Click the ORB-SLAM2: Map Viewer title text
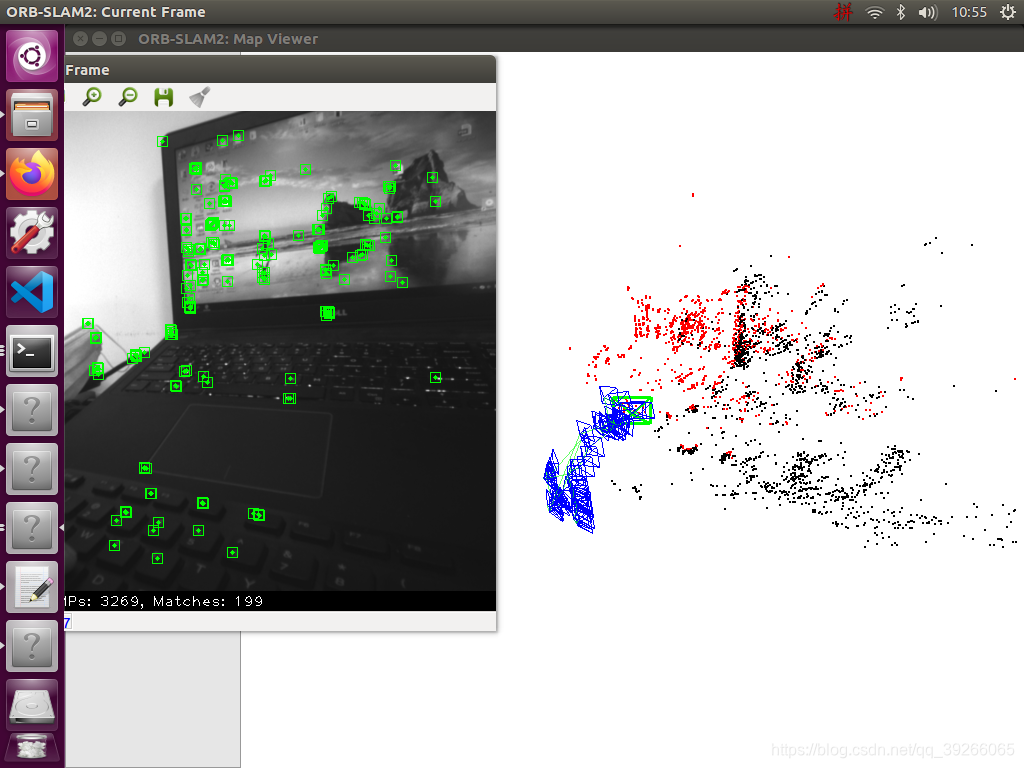Viewport: 1024px width, 768px height. 228,39
